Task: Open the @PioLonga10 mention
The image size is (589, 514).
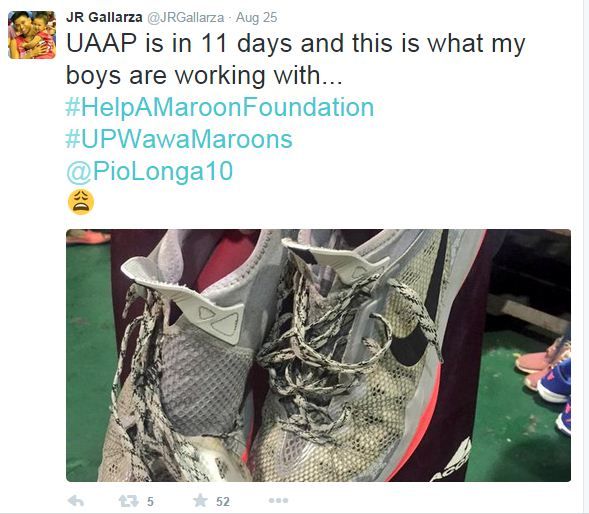Action: 150,172
